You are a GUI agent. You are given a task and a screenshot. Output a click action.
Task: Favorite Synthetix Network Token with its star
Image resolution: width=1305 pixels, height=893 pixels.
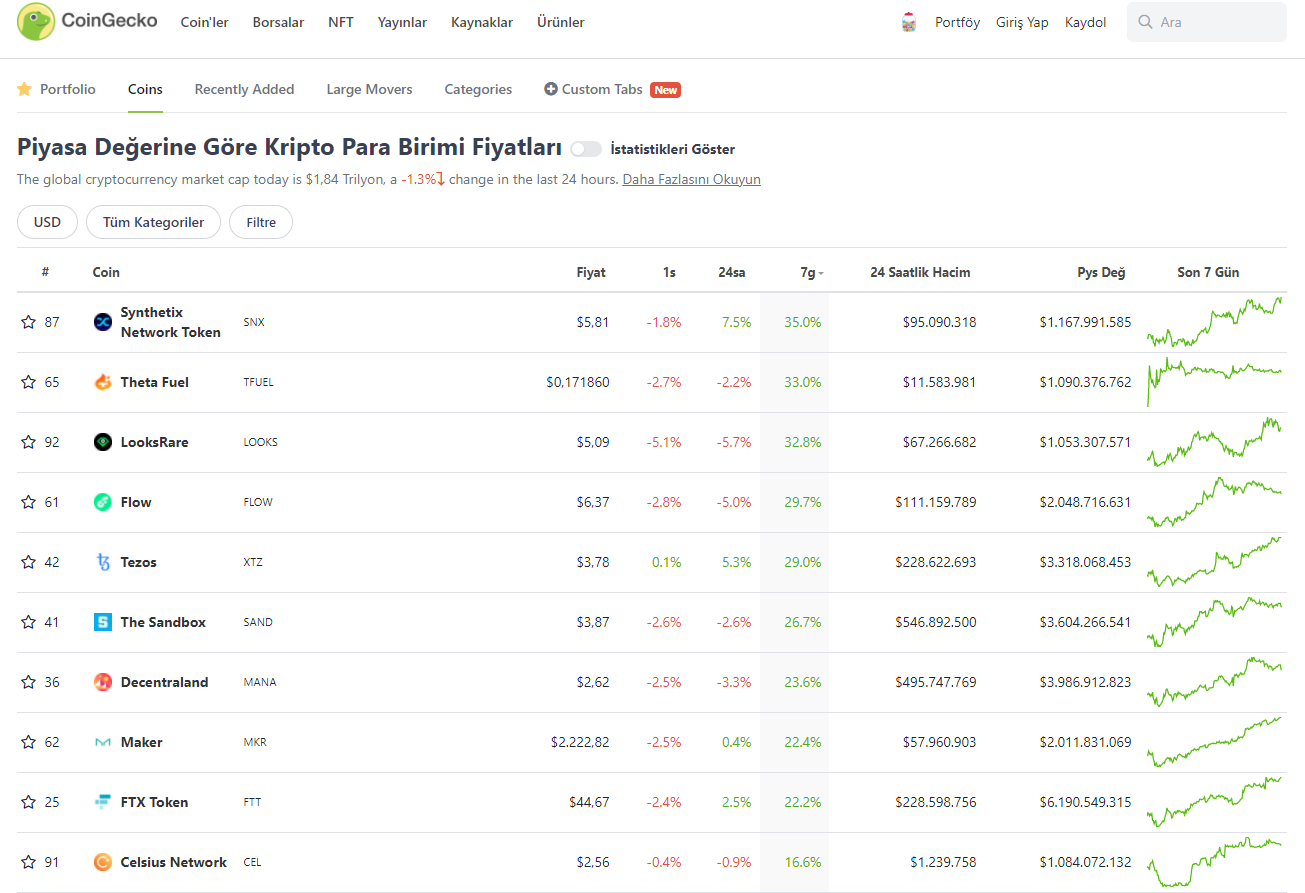pyautogui.click(x=28, y=322)
